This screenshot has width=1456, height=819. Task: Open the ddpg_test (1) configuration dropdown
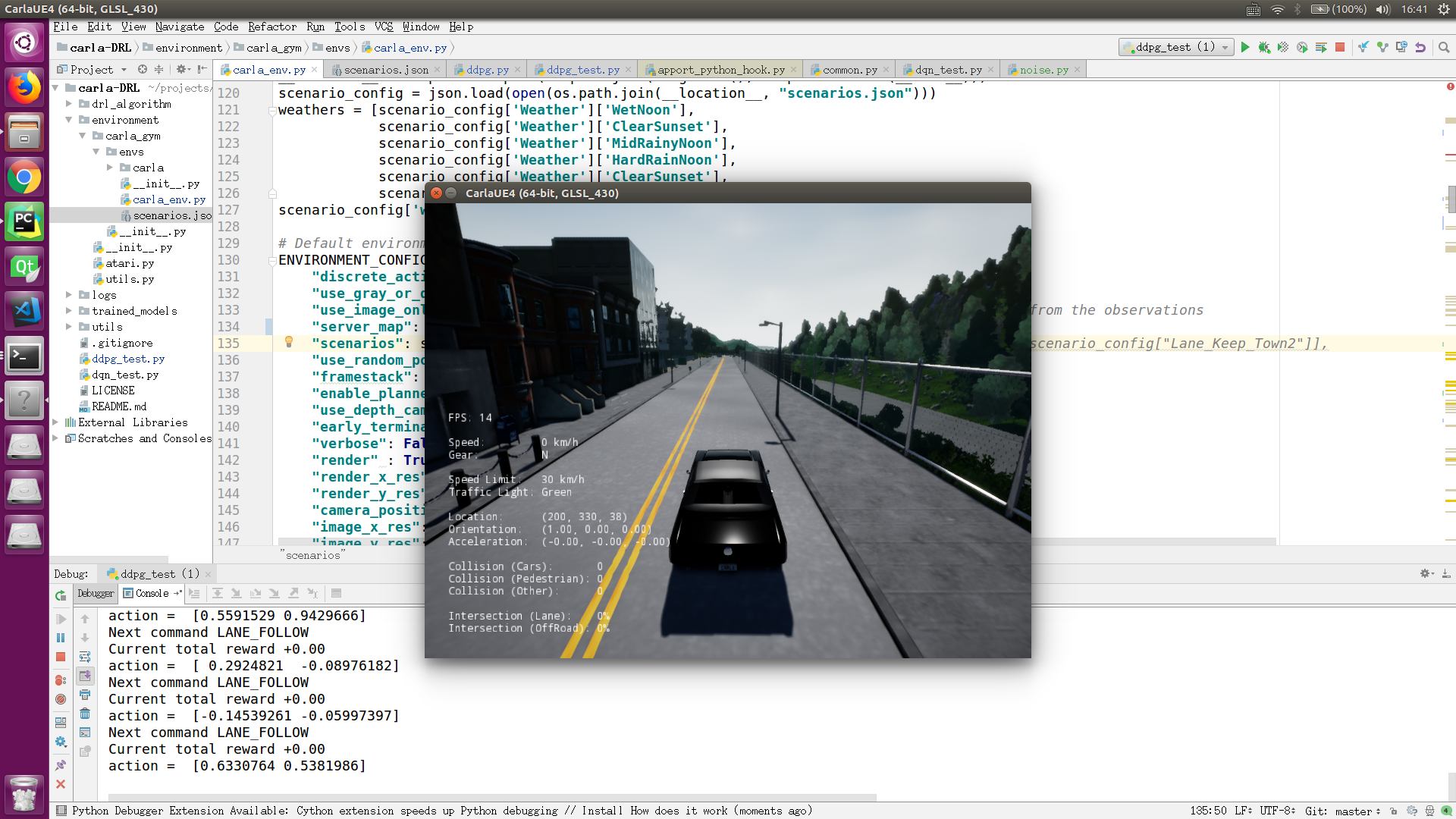[1224, 46]
